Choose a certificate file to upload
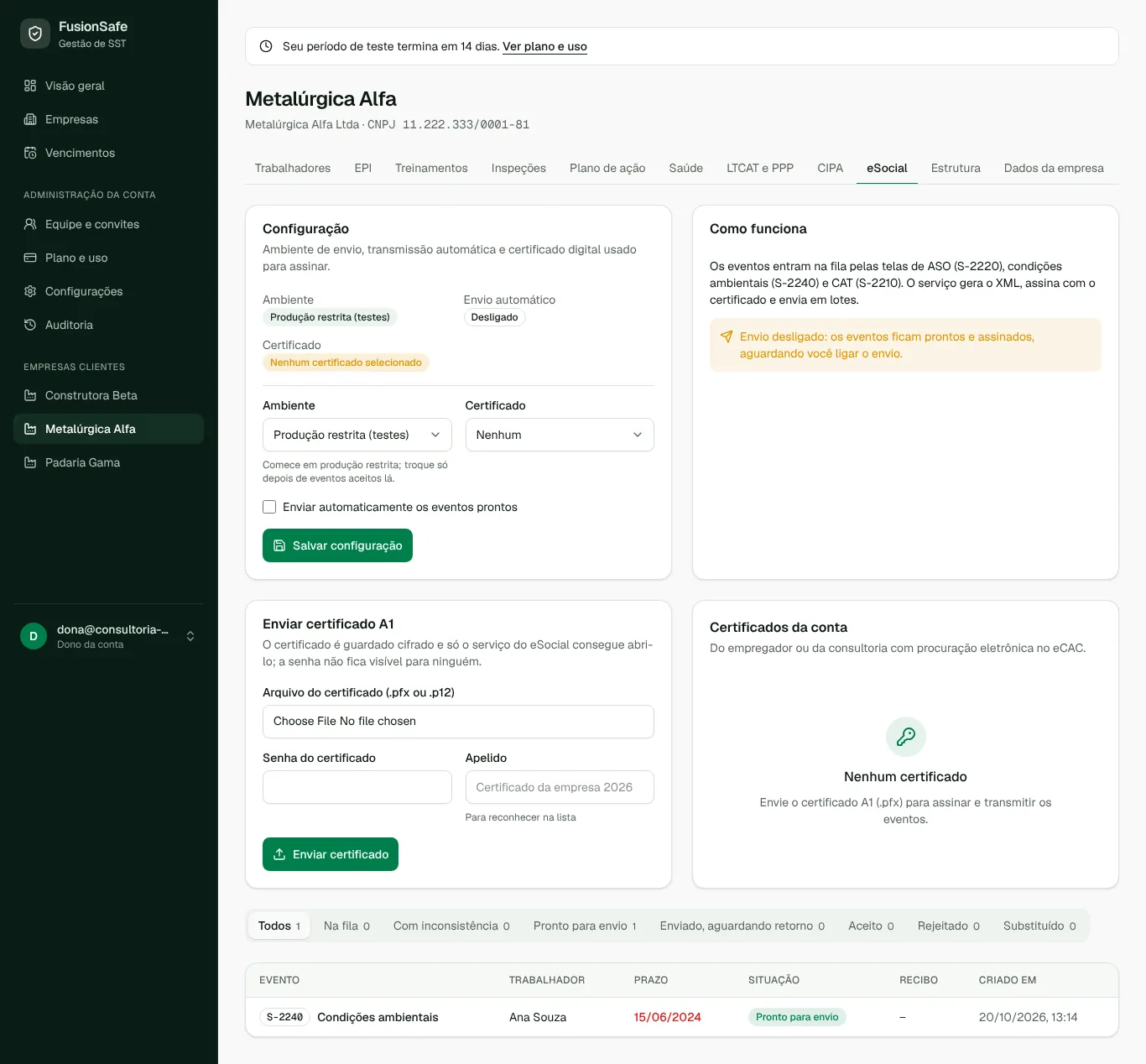 coord(458,722)
